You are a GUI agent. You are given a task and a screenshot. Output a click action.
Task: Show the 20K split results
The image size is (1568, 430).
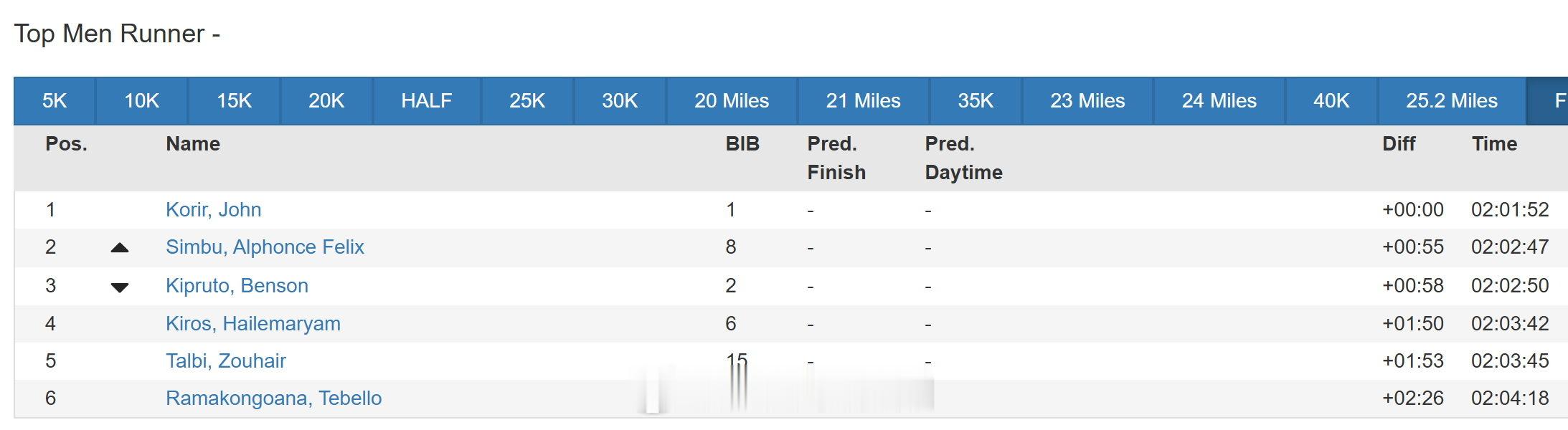[x=326, y=101]
